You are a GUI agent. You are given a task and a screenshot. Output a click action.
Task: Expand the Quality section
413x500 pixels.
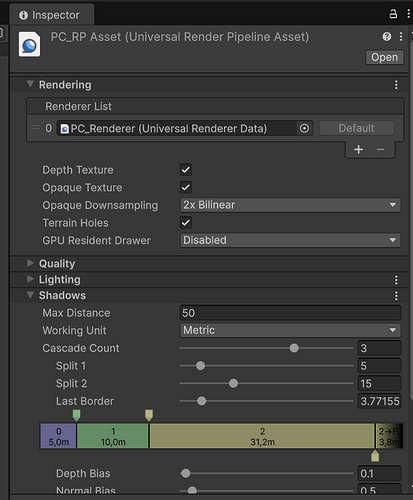(57, 263)
